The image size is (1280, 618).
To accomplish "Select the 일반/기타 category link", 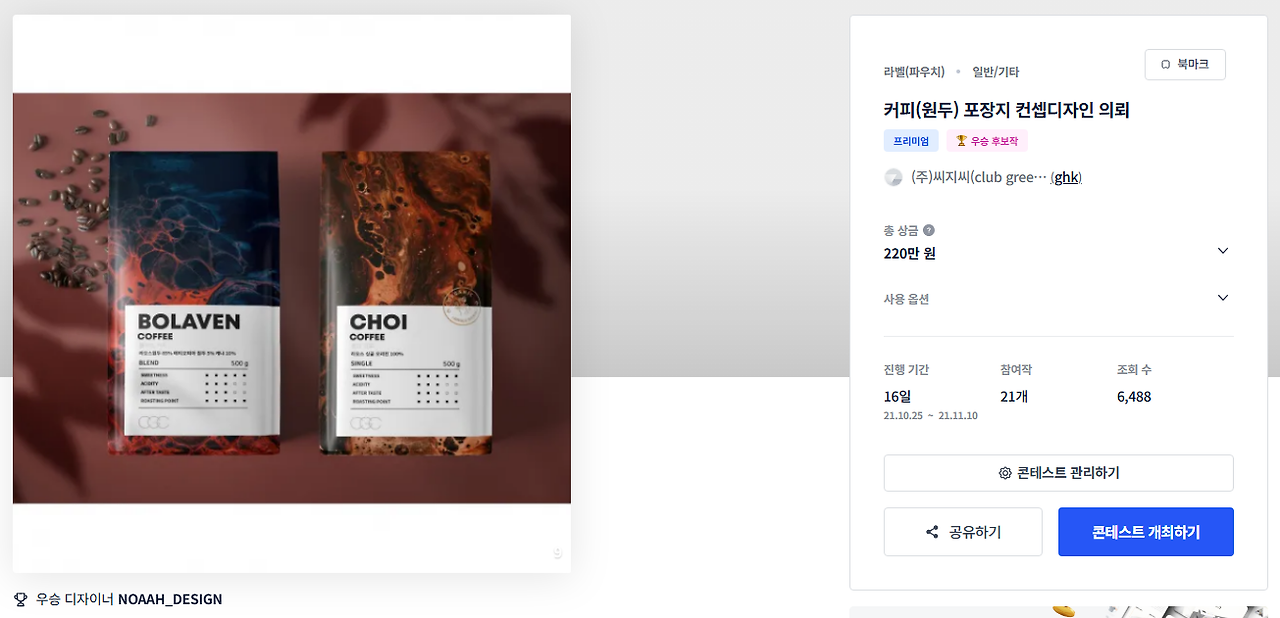I will coord(996,72).
